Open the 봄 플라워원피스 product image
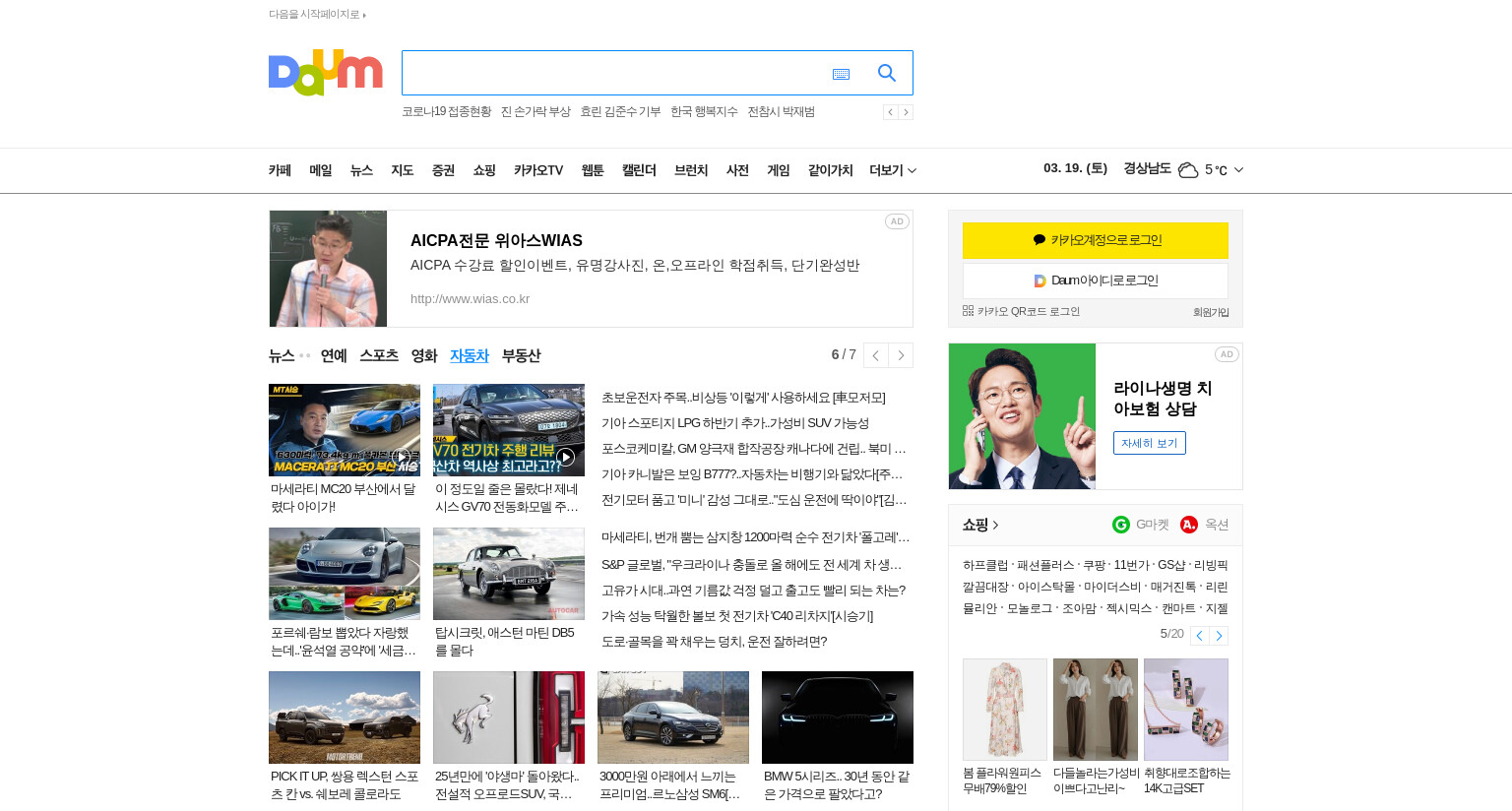 tap(1005, 710)
